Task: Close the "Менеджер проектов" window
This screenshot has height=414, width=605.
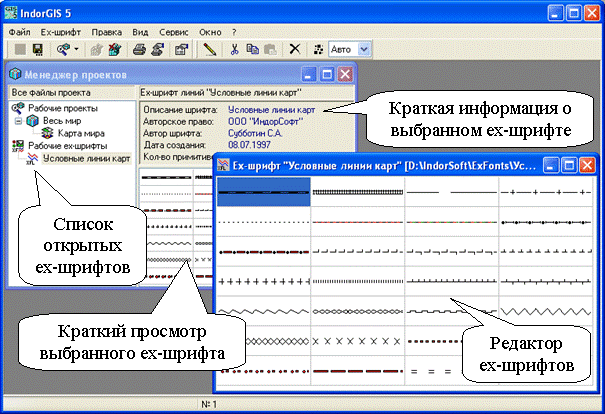Action: click(x=345, y=74)
